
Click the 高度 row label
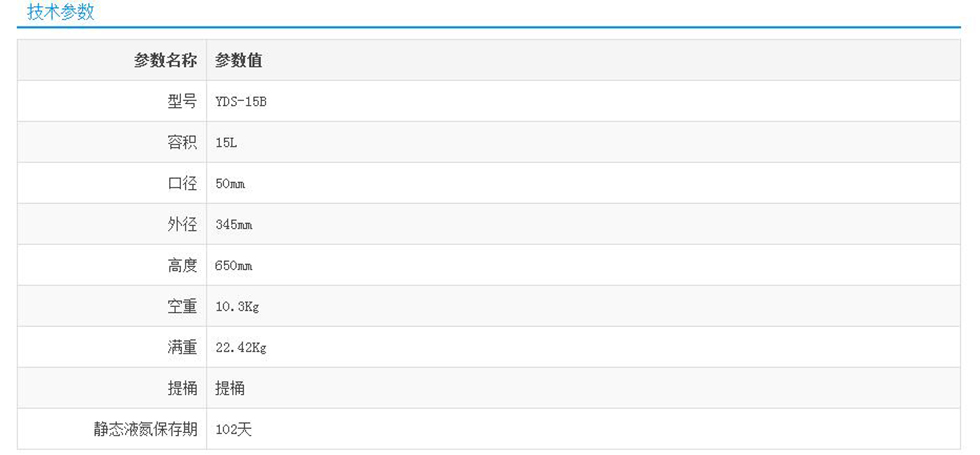point(182,265)
